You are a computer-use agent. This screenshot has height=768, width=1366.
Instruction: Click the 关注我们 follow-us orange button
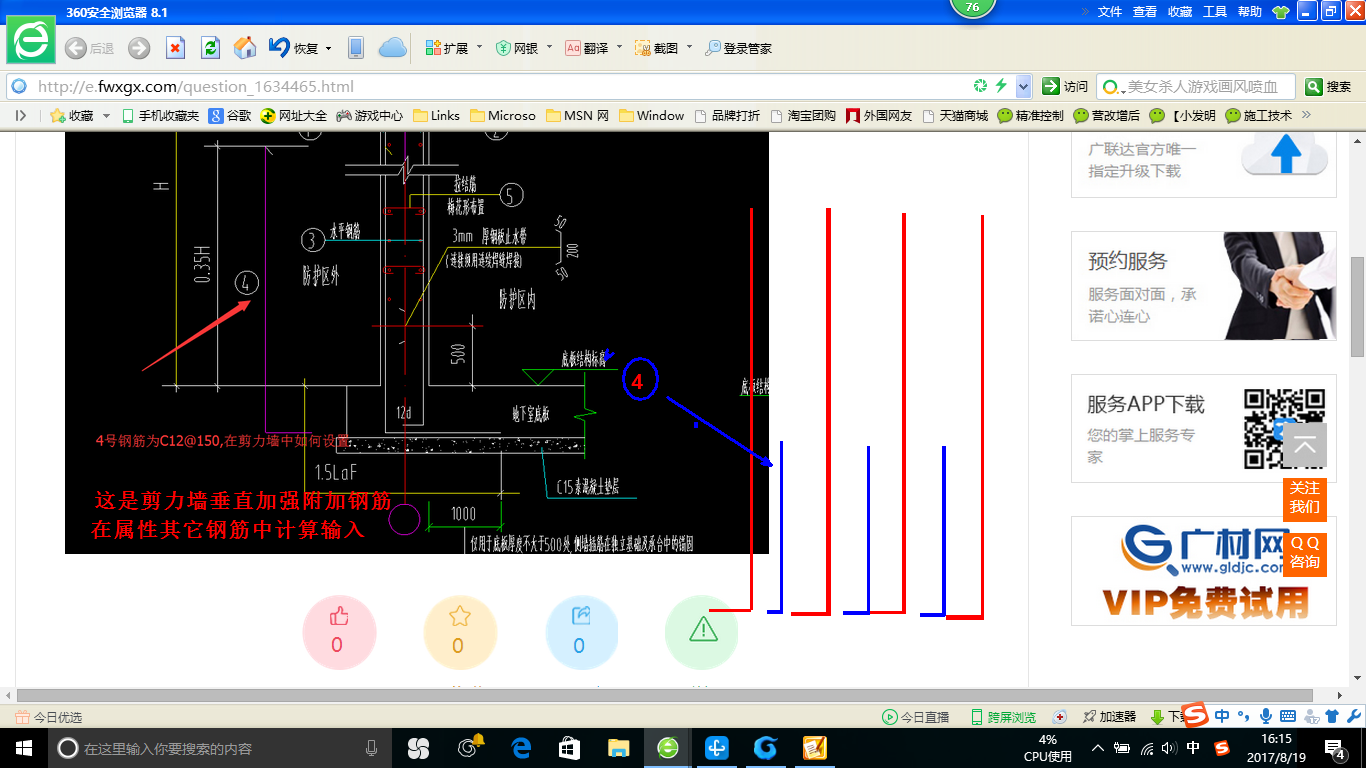click(x=1305, y=497)
